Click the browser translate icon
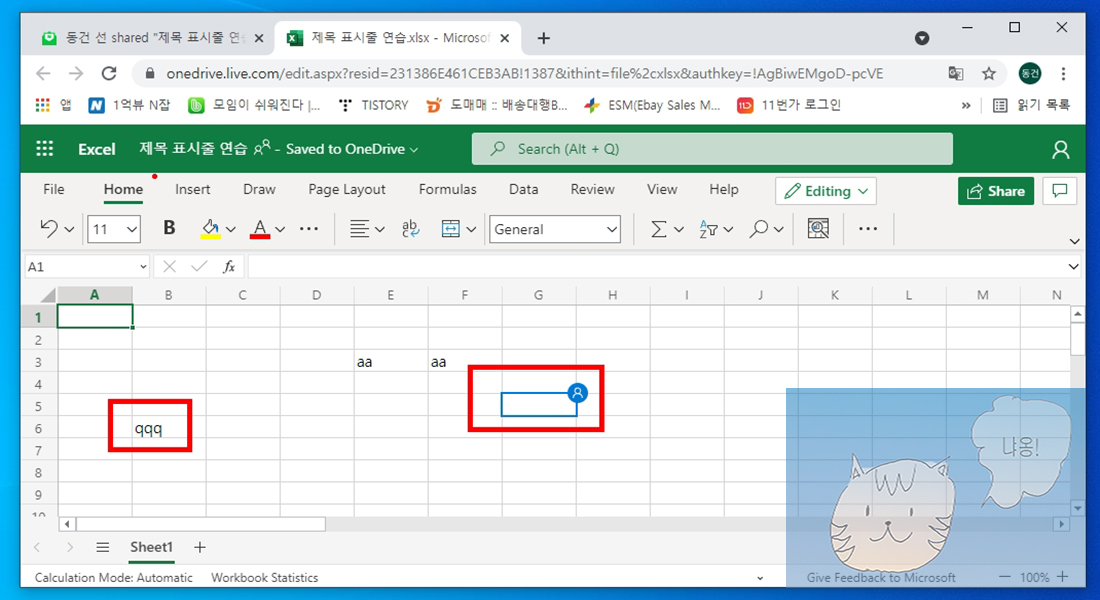This screenshot has width=1100, height=600. click(955, 73)
